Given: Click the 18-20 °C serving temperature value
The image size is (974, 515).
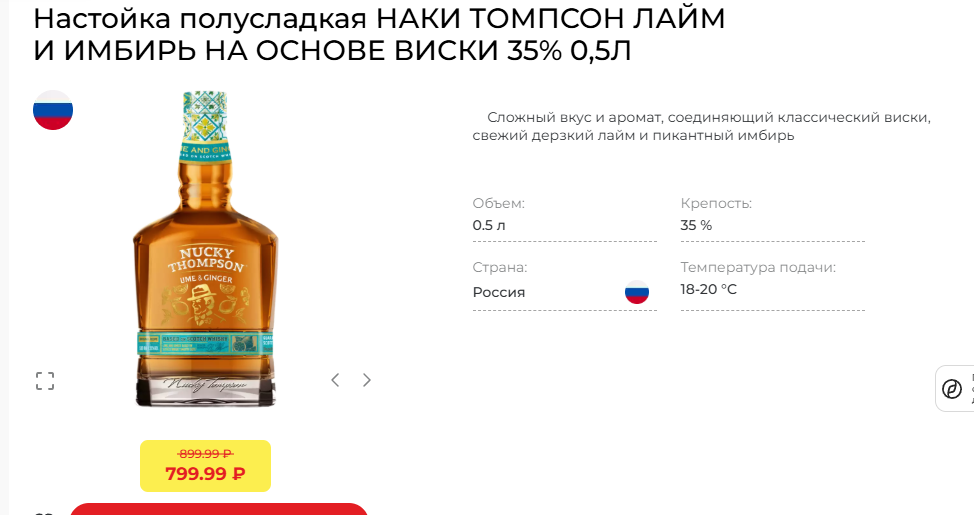Looking at the screenshot, I should click(709, 289).
